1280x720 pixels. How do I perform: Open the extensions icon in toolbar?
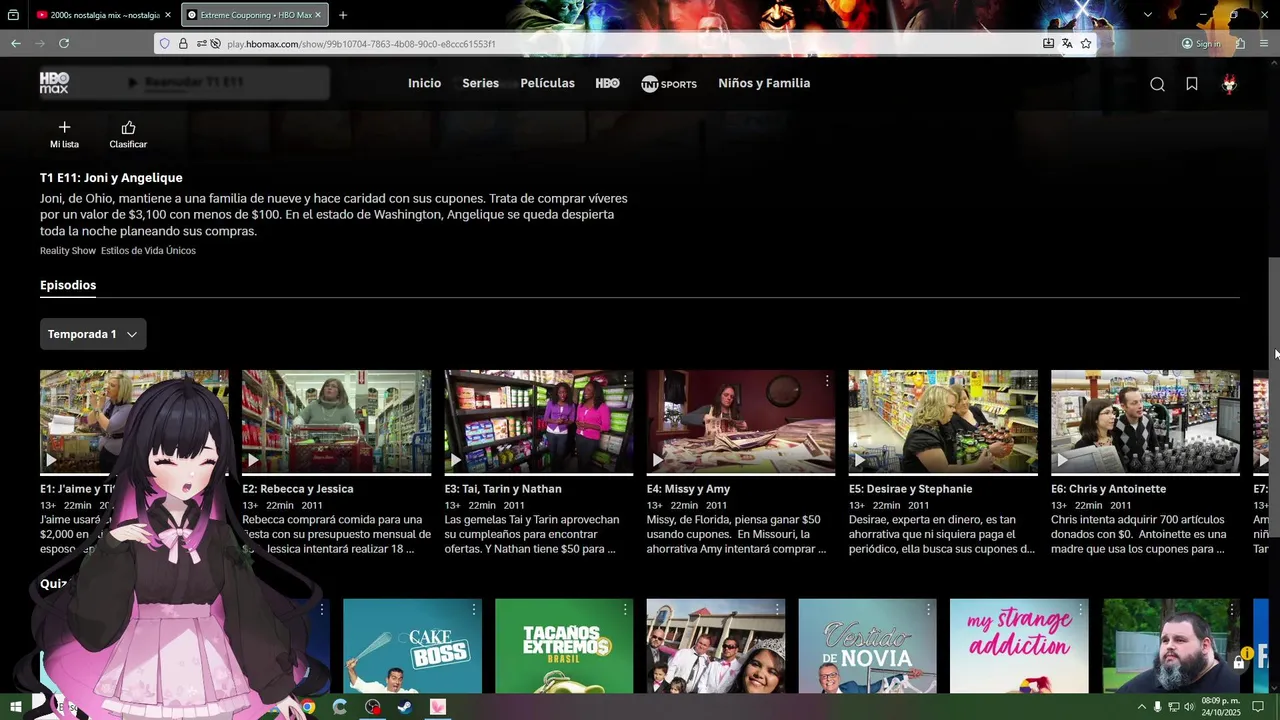1240,44
